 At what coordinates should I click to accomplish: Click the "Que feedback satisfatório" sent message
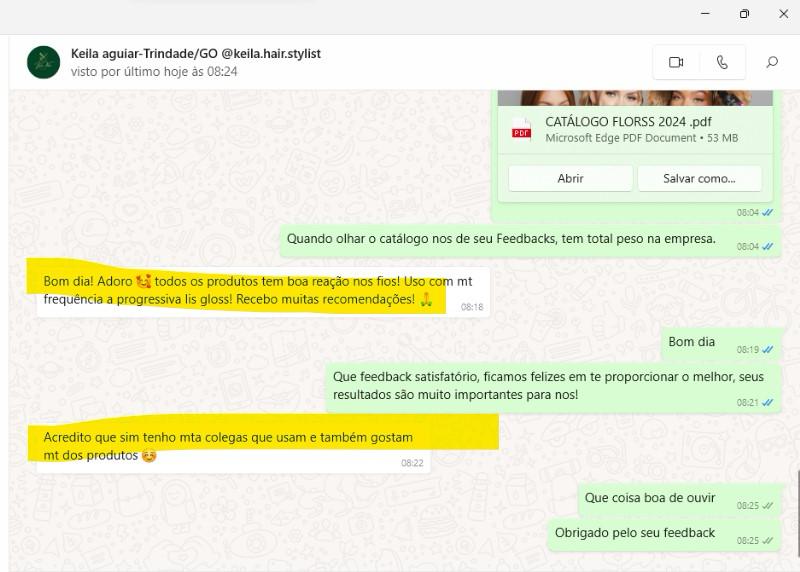548,385
